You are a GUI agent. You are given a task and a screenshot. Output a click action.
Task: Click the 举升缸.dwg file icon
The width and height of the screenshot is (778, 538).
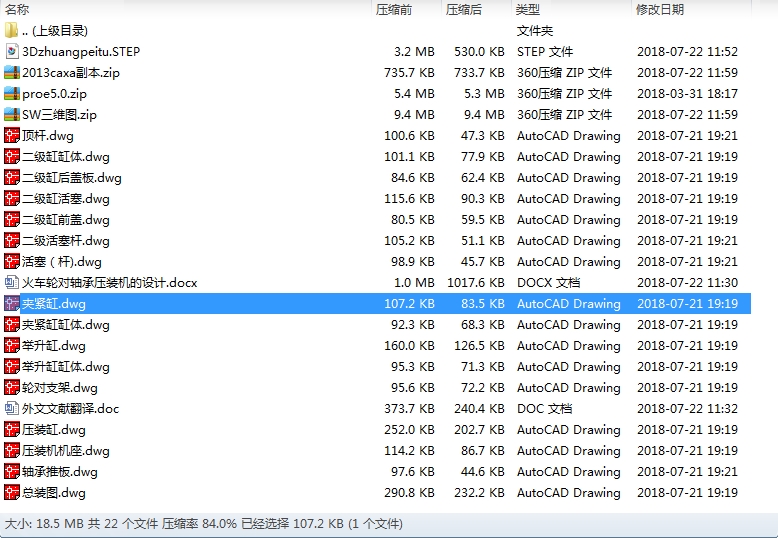[11, 345]
